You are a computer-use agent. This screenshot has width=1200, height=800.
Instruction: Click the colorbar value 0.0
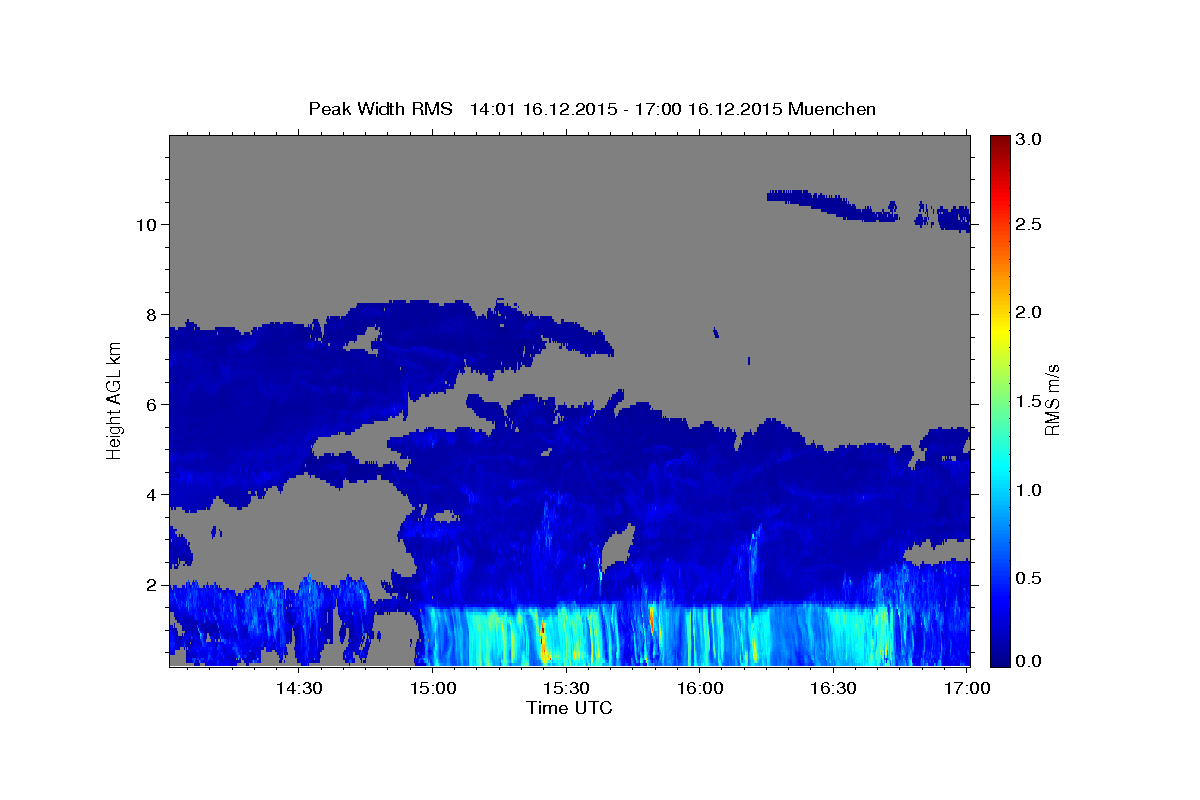point(1028,661)
